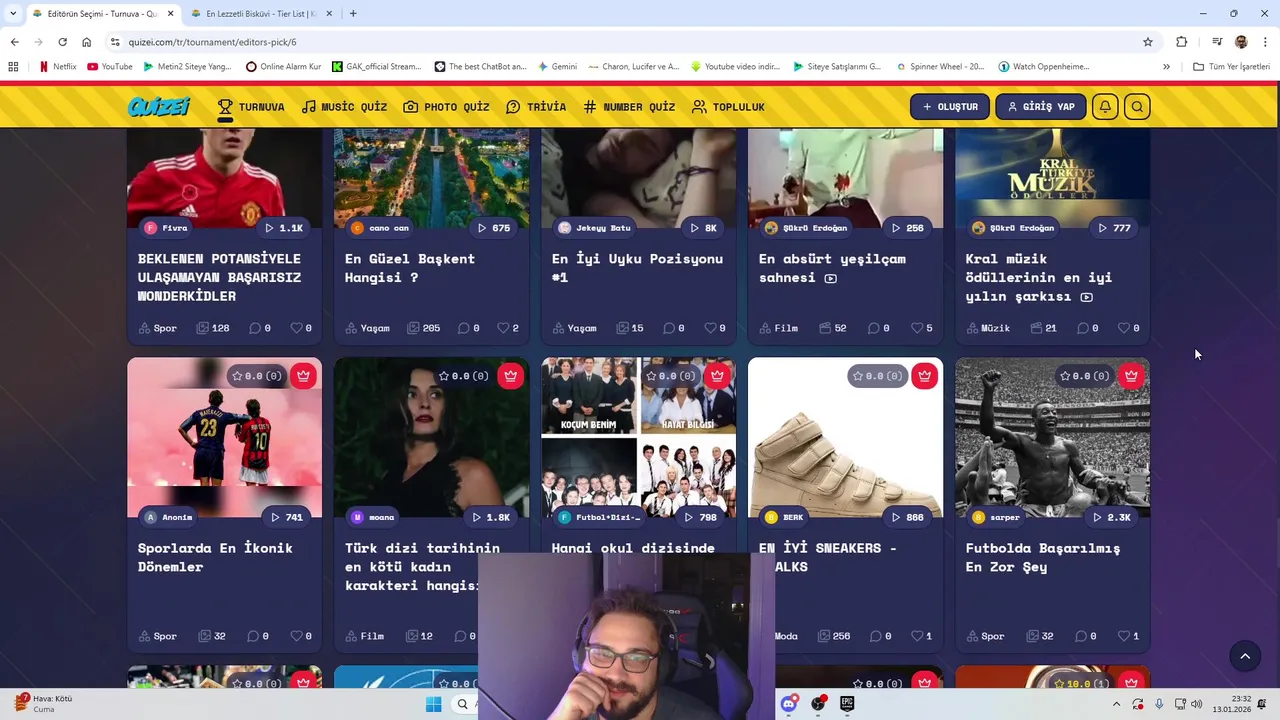Click the Moda category tag
Screen dimensions: 1280x720
(x=786, y=636)
